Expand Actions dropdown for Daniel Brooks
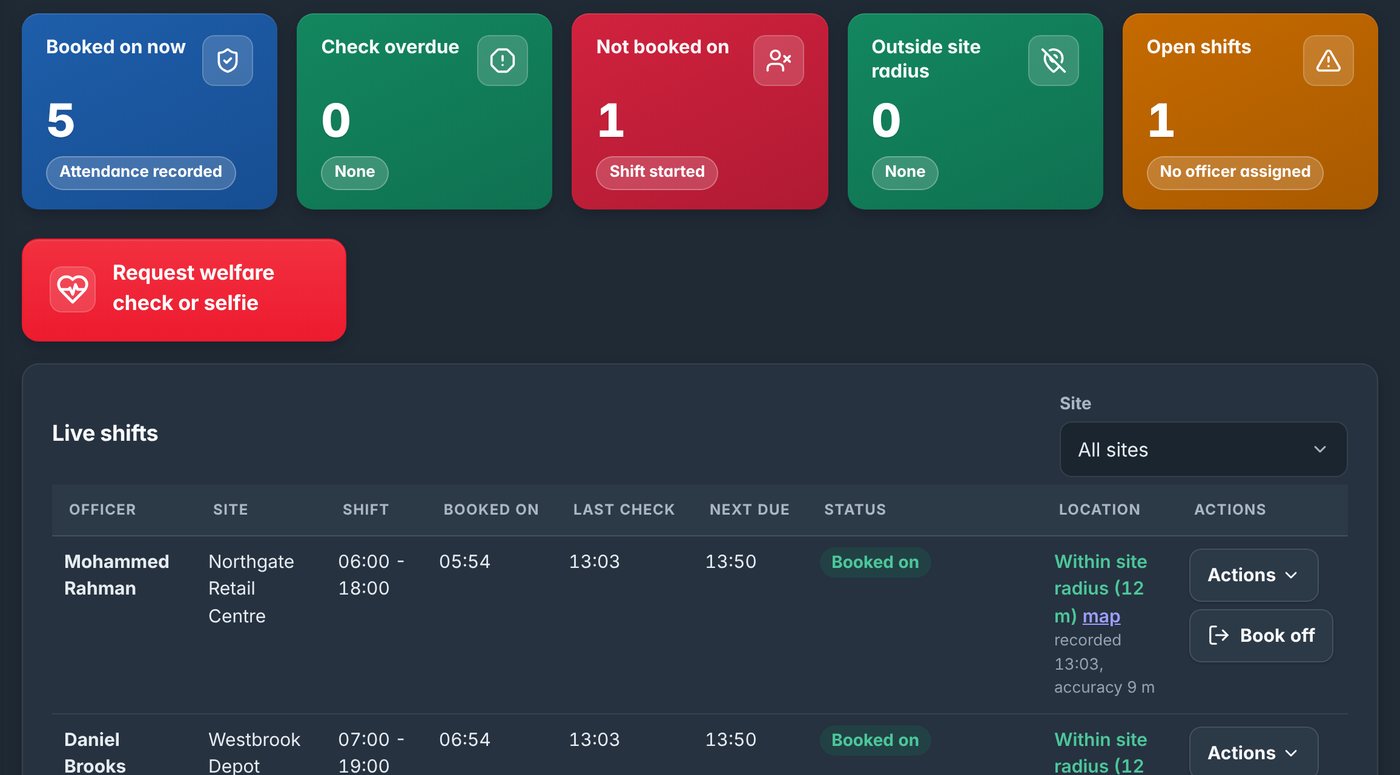 pyautogui.click(x=1254, y=751)
